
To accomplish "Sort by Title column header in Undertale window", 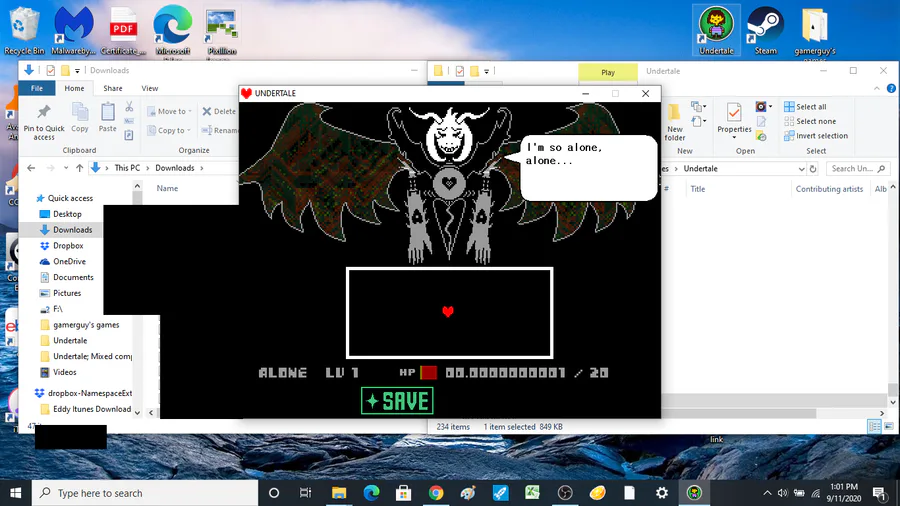I will (697, 189).
